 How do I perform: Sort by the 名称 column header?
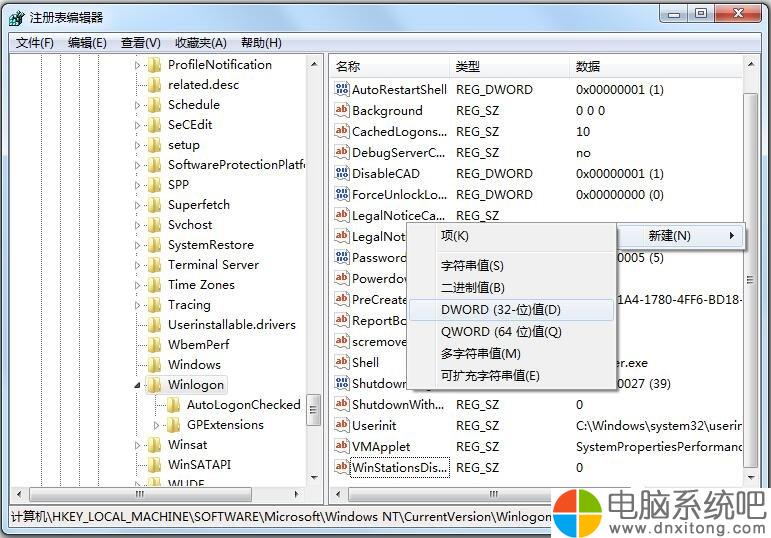tap(390, 66)
